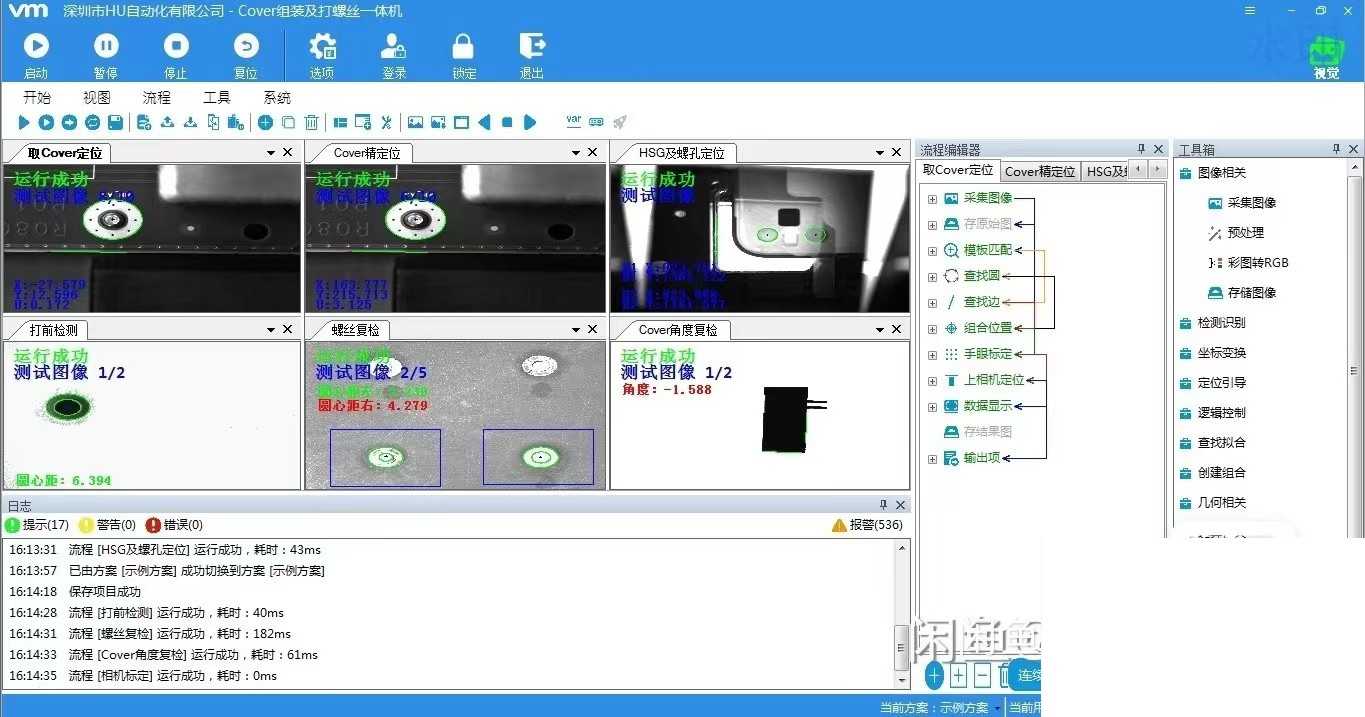This screenshot has height=717, width=1365.
Task: Click the copy icon next to the plus icon
Action: 288,122
